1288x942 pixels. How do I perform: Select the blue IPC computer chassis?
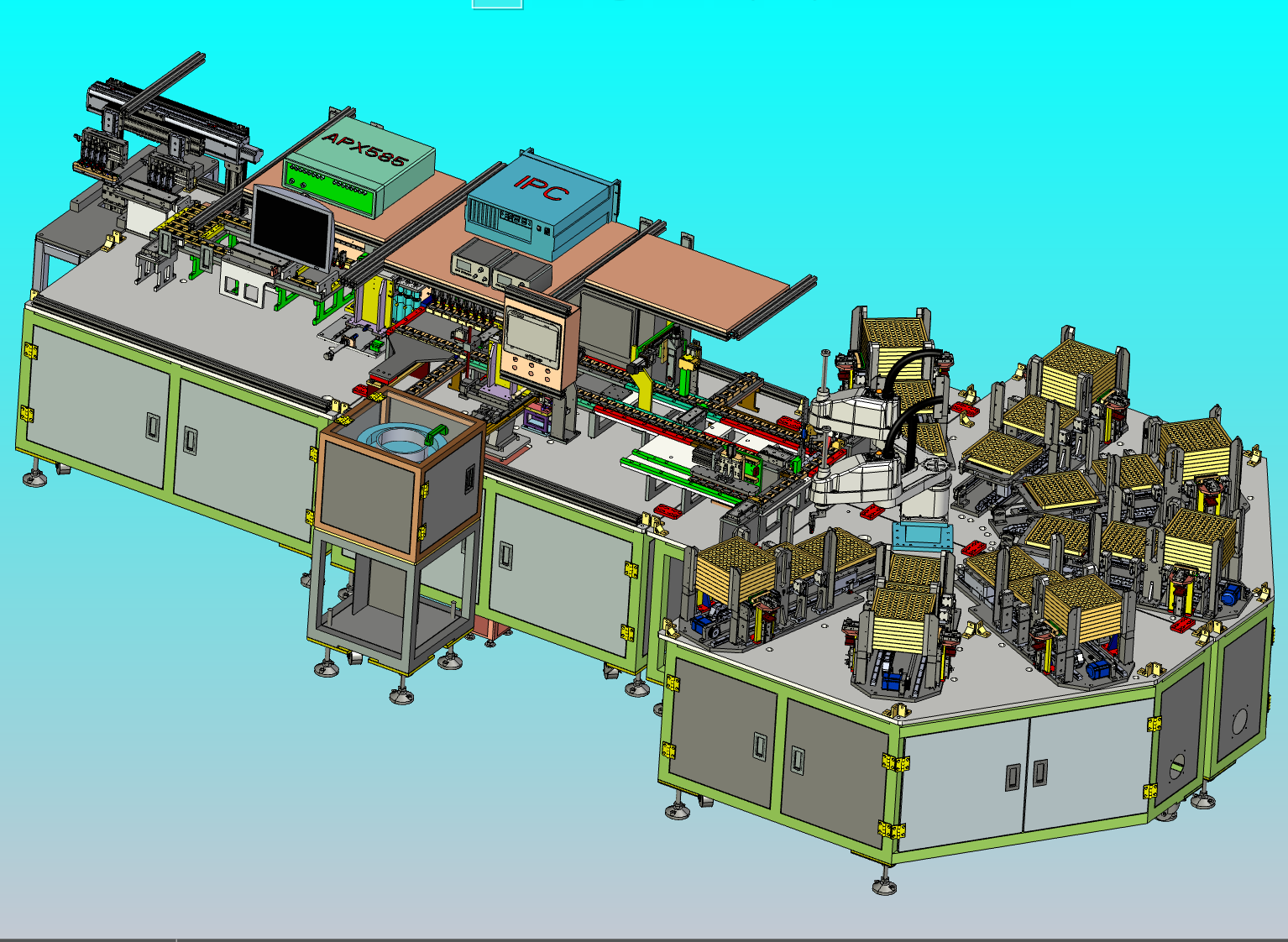coord(542,207)
